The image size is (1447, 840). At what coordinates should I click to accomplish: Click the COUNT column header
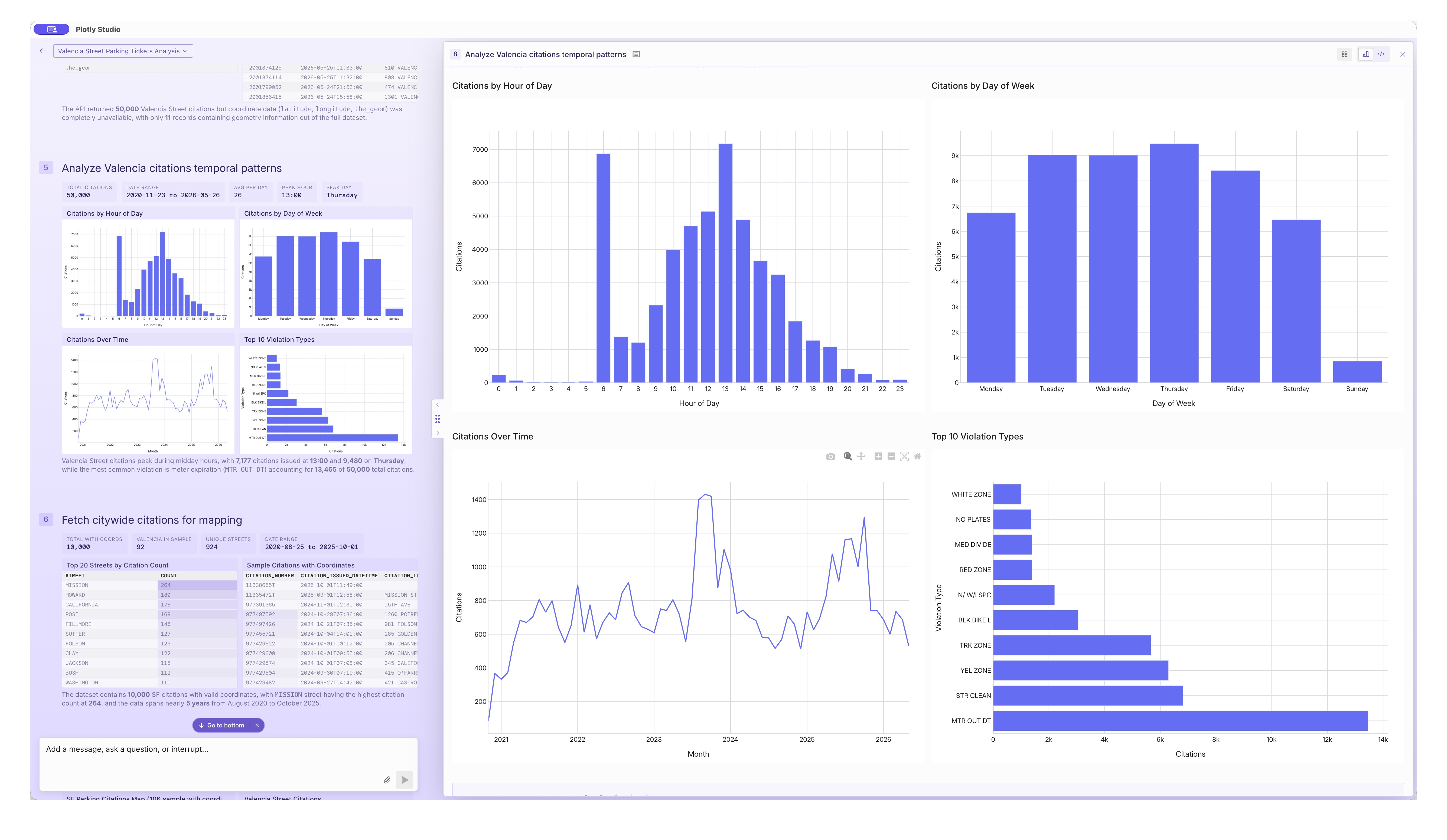tap(197, 576)
